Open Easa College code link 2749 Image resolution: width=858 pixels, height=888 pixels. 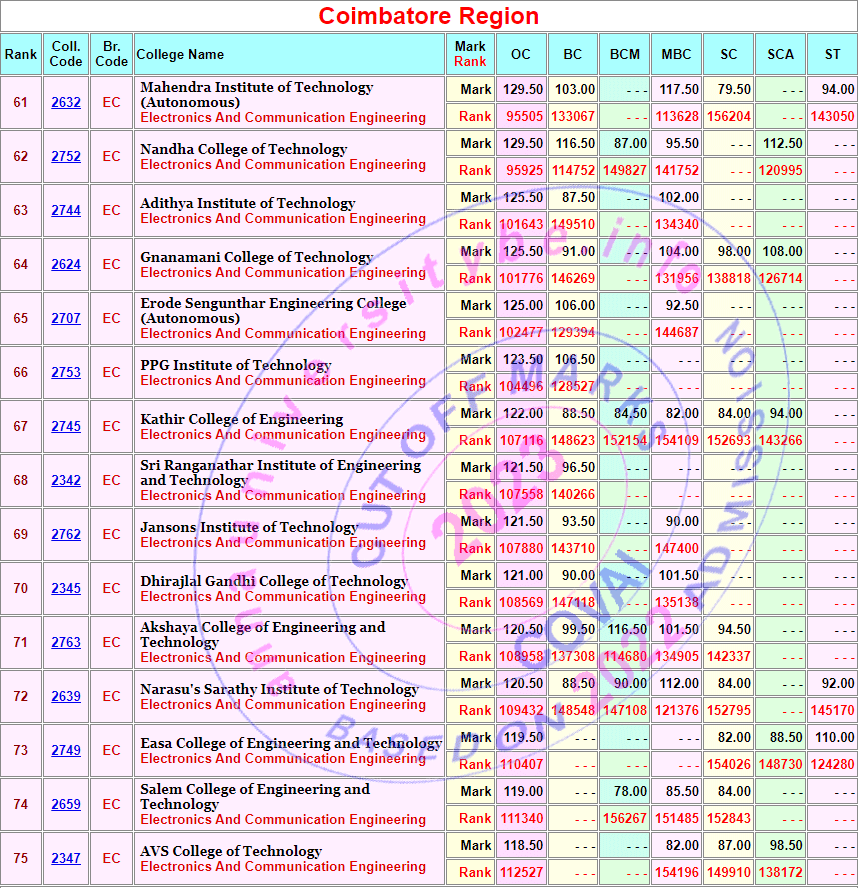66,751
